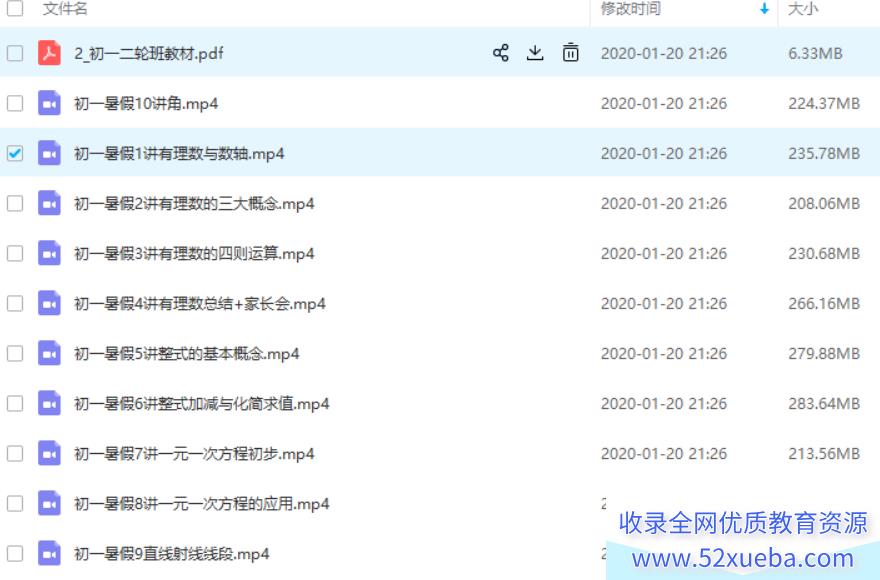Screen dimensions: 880x580
Task: Click share icon for 2_初一二轮班教材.pdf
Action: (x=501, y=53)
